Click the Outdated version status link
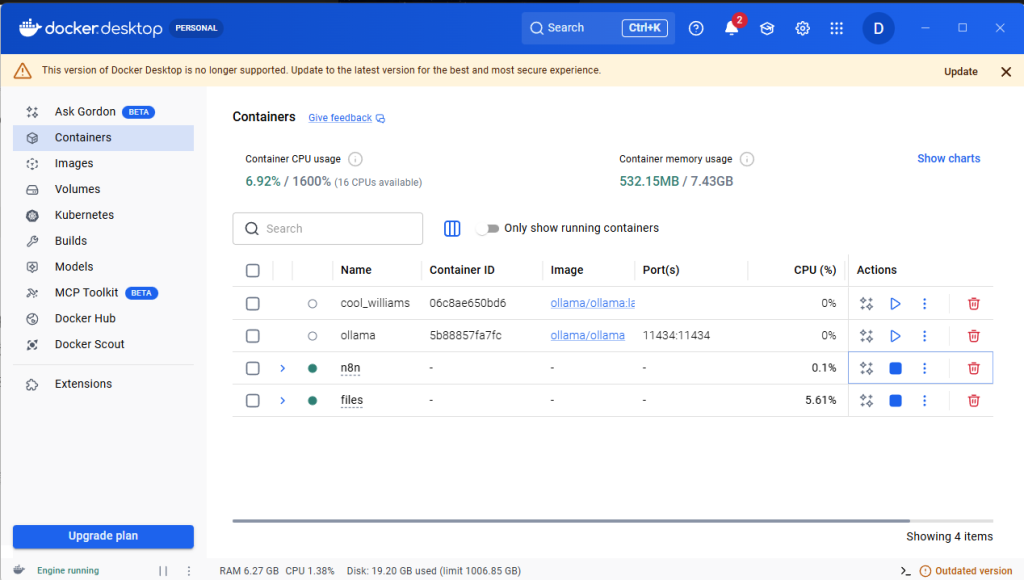This screenshot has height=580, width=1024. tap(966, 571)
